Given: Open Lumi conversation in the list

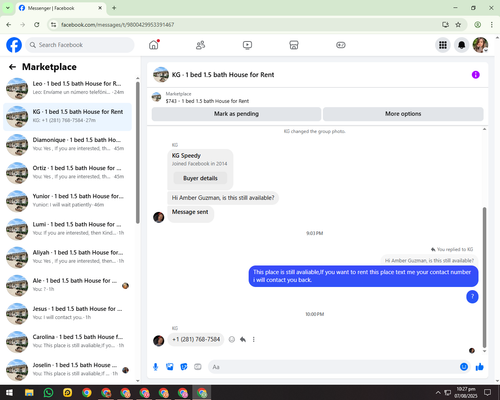Looking at the screenshot, I should point(67,229).
